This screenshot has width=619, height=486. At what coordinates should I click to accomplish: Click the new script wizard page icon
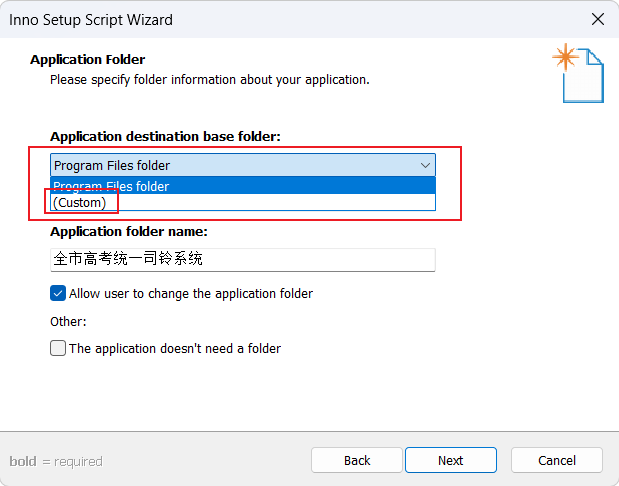(x=578, y=73)
